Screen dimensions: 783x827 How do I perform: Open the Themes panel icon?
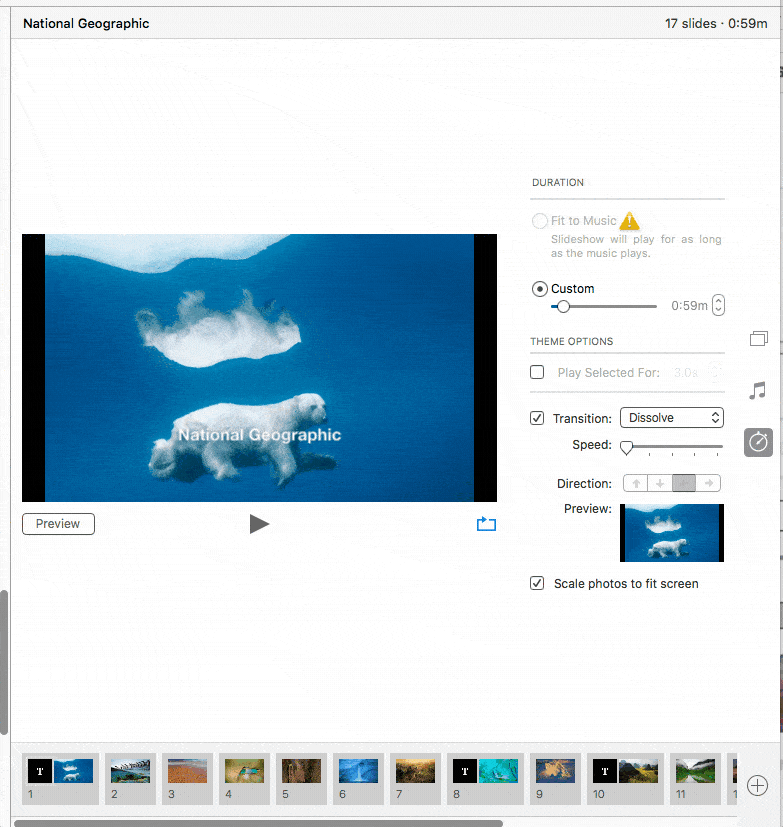point(759,339)
